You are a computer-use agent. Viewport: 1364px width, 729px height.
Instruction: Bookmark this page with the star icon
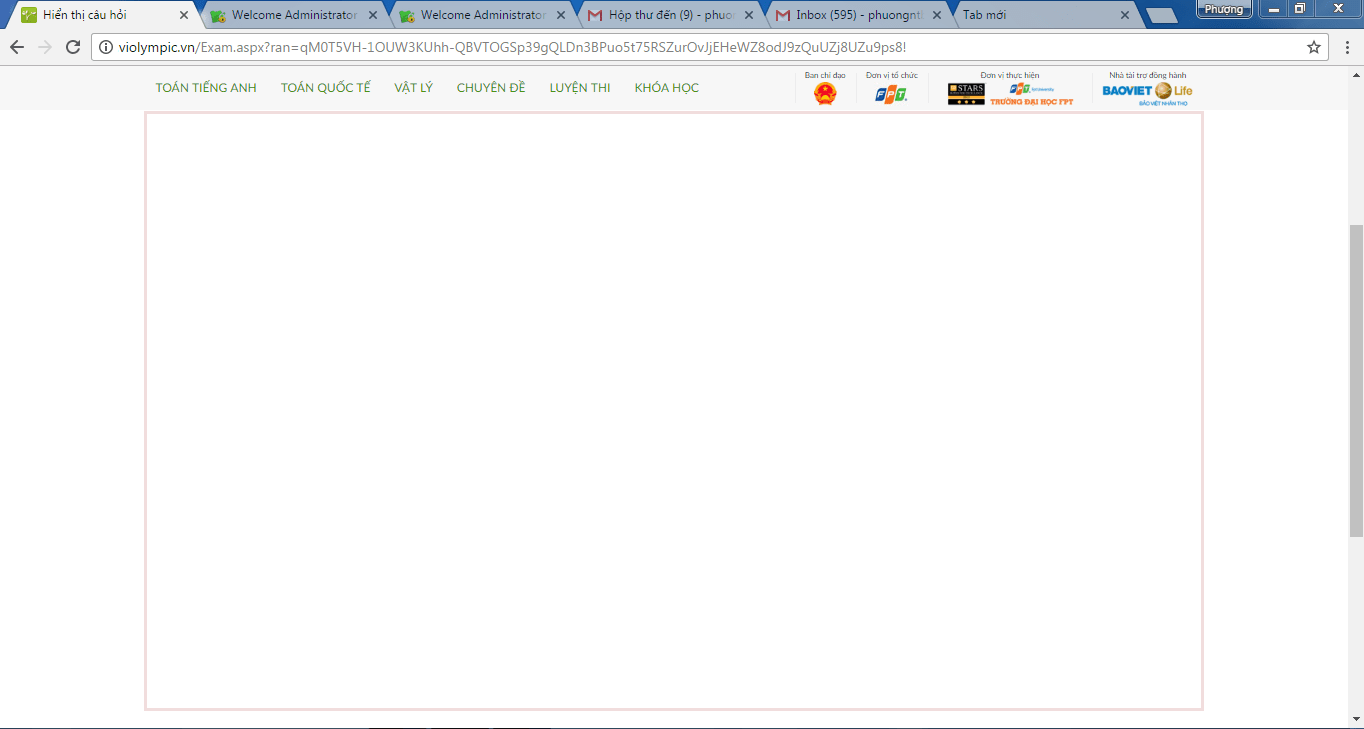(x=1314, y=47)
